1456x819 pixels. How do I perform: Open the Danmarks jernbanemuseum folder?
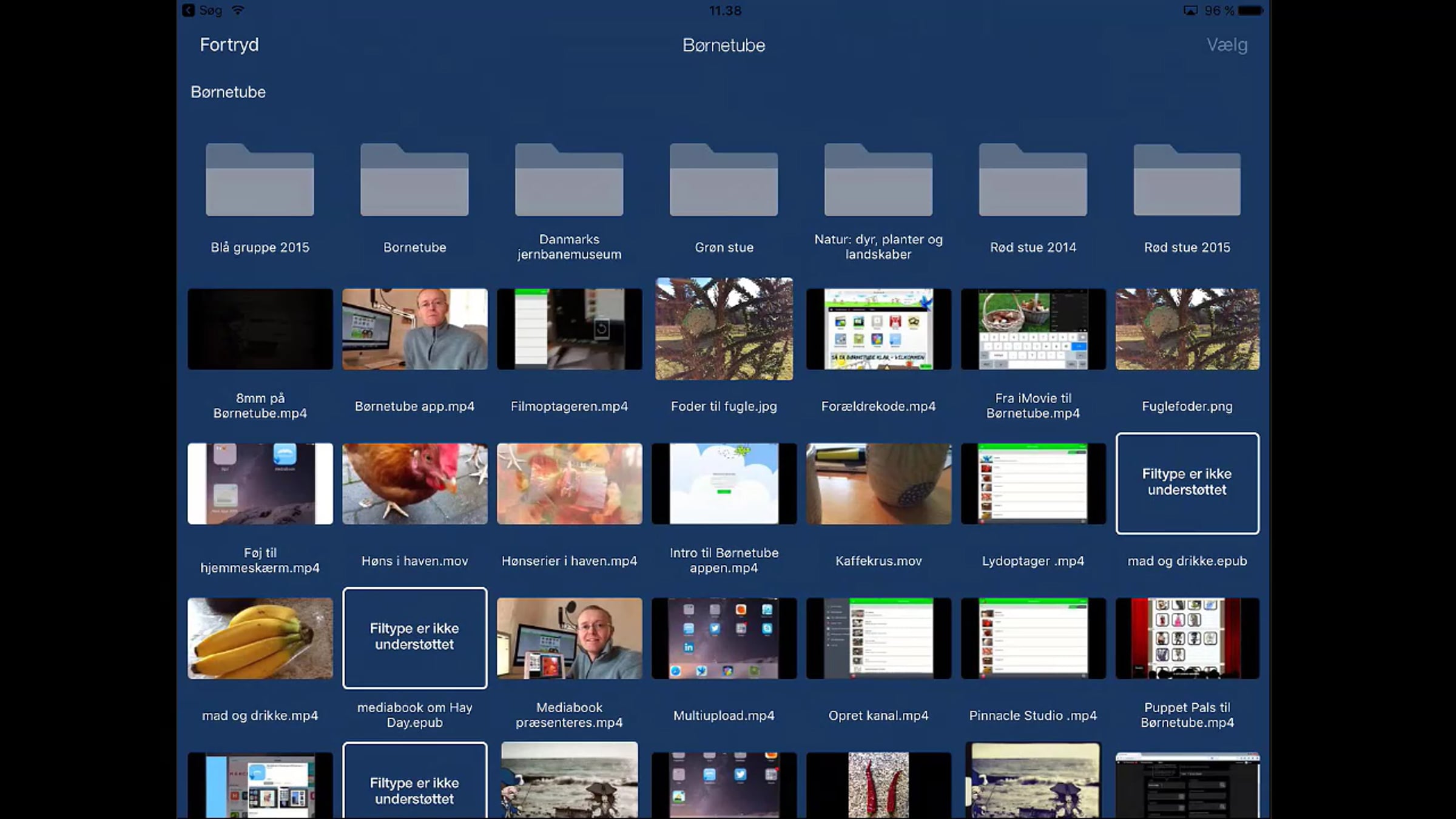point(569,180)
